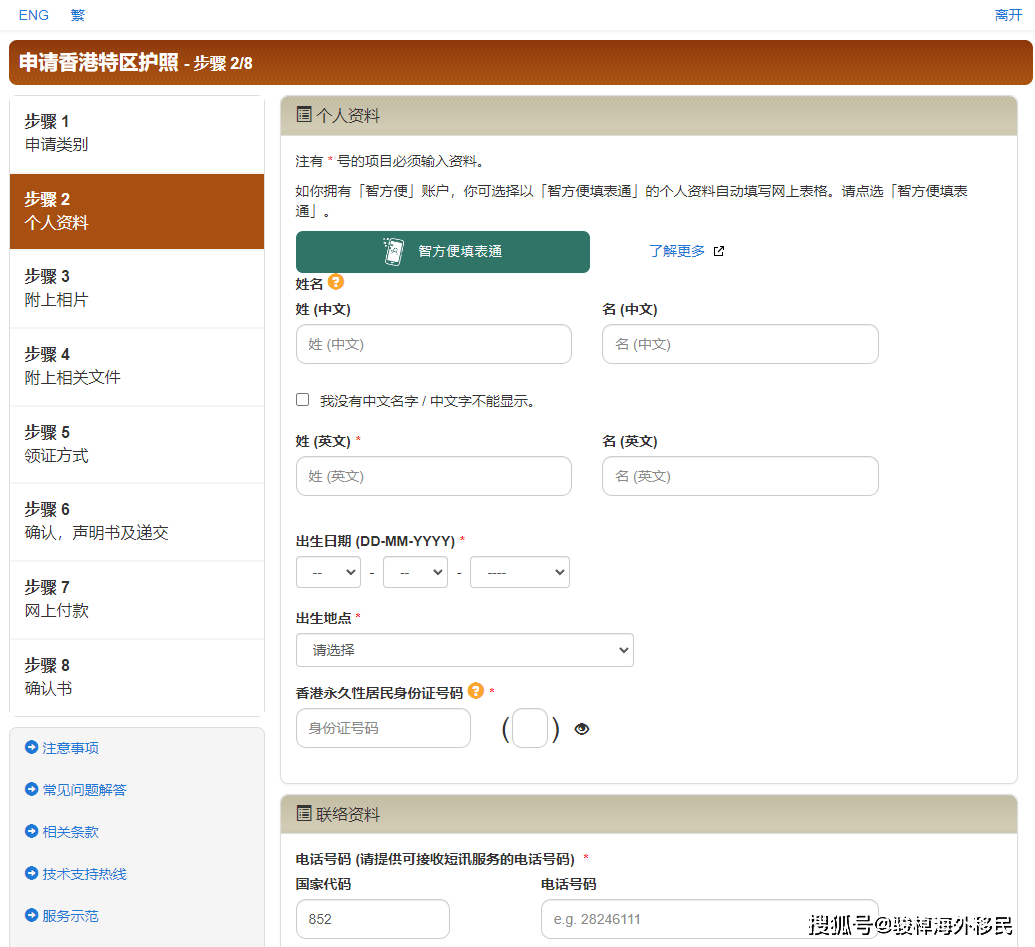
Task: Open the birth year dropdown
Action: [519, 572]
